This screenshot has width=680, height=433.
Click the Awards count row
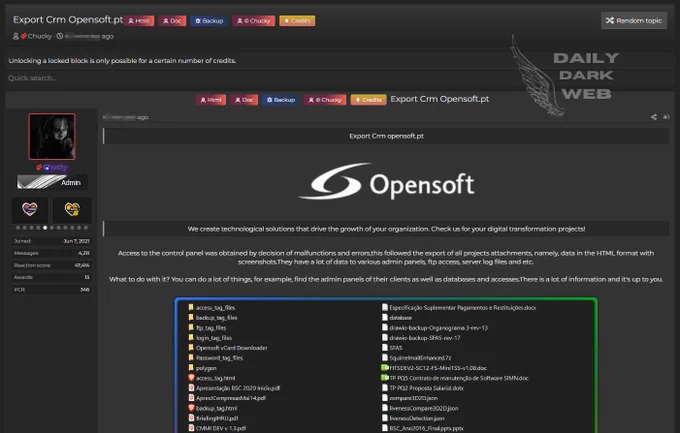[52, 277]
